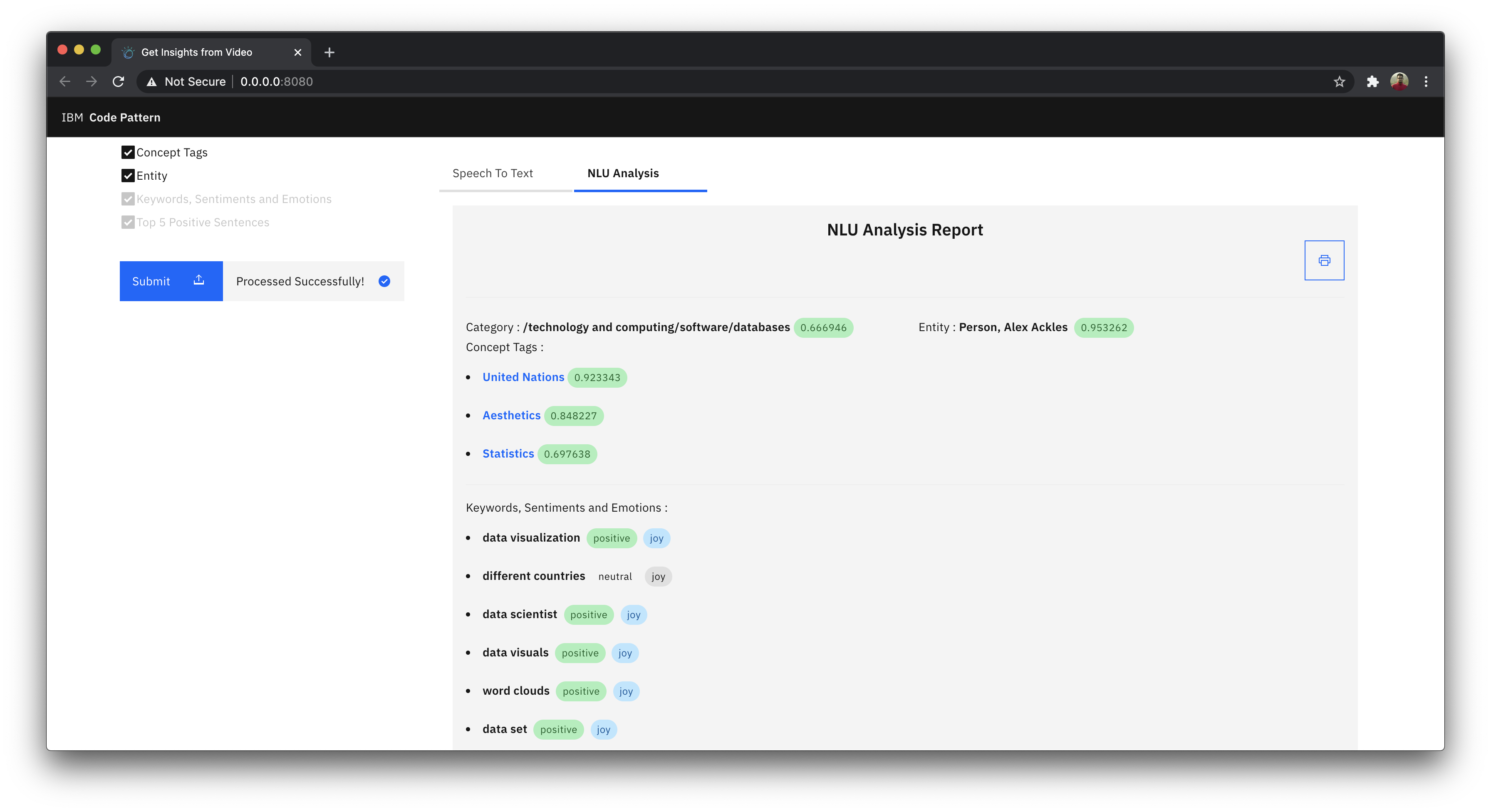The image size is (1491, 812).
Task: Select the NLU Analysis tab
Action: [623, 173]
